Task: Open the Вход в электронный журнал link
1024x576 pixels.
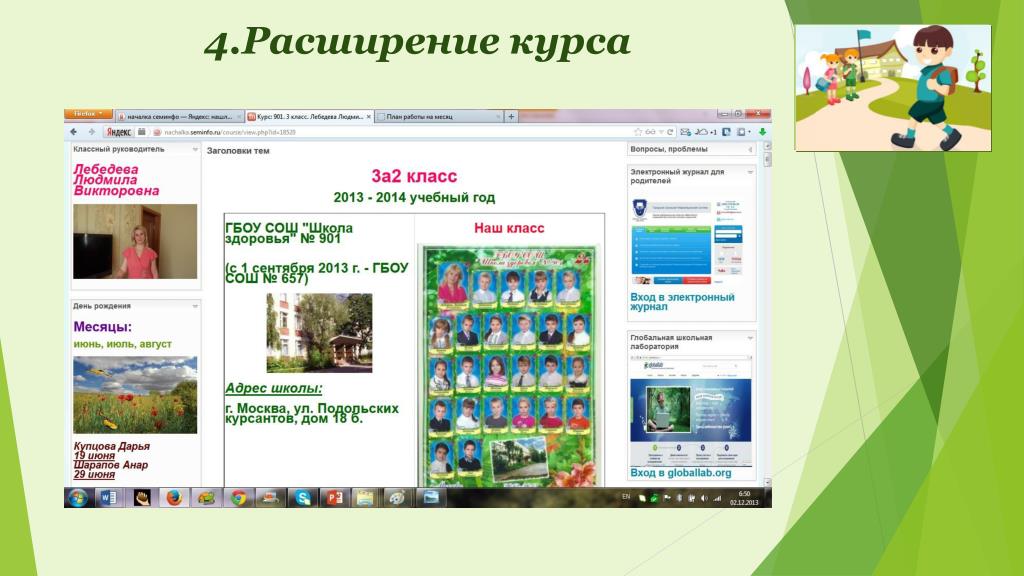Action: [682, 302]
